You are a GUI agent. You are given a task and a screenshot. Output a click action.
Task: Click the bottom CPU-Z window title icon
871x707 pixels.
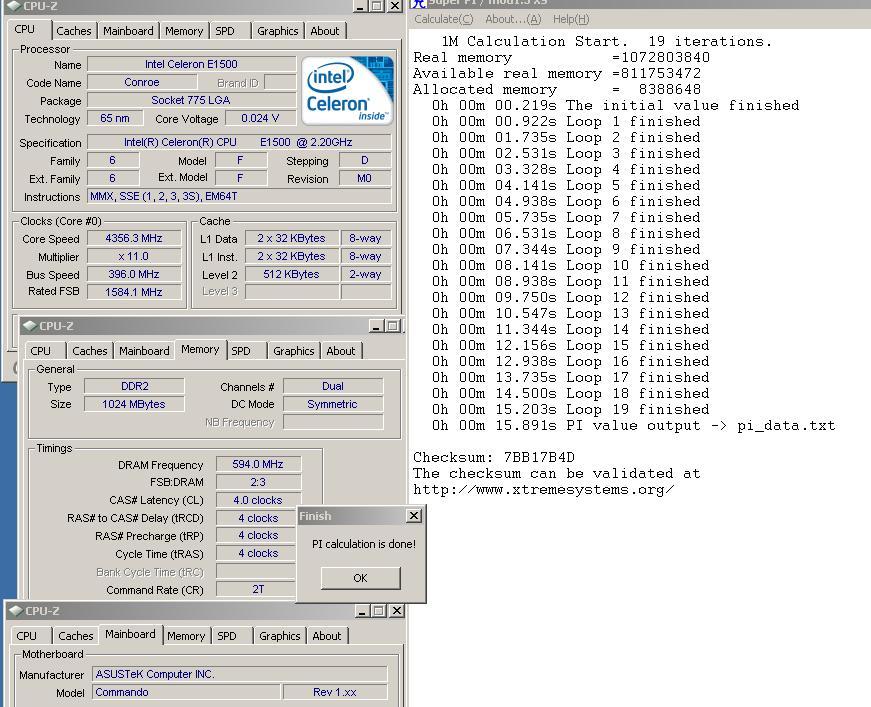pos(16,610)
